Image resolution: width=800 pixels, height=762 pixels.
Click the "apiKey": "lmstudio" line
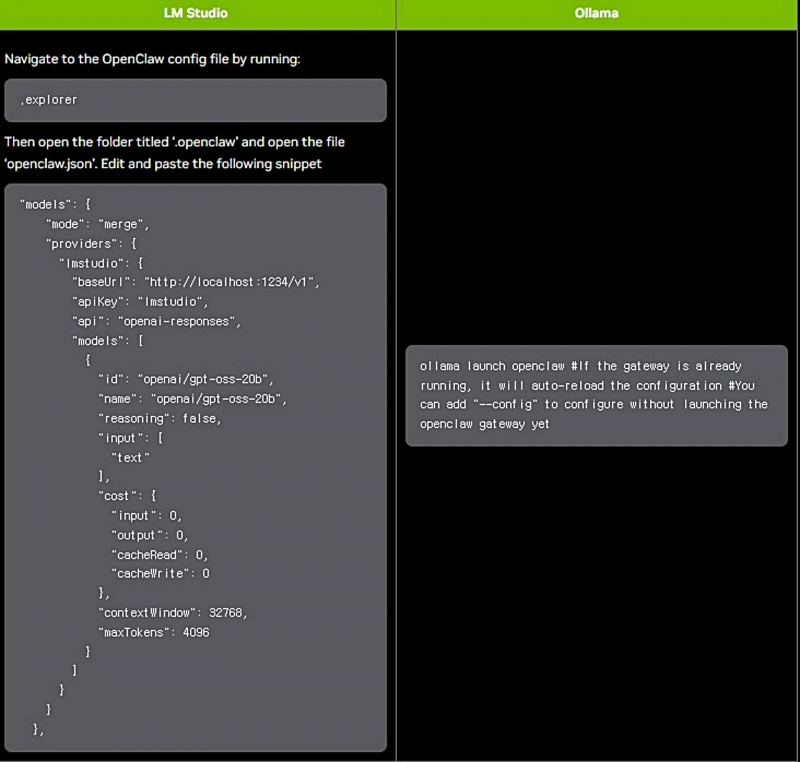139,301
